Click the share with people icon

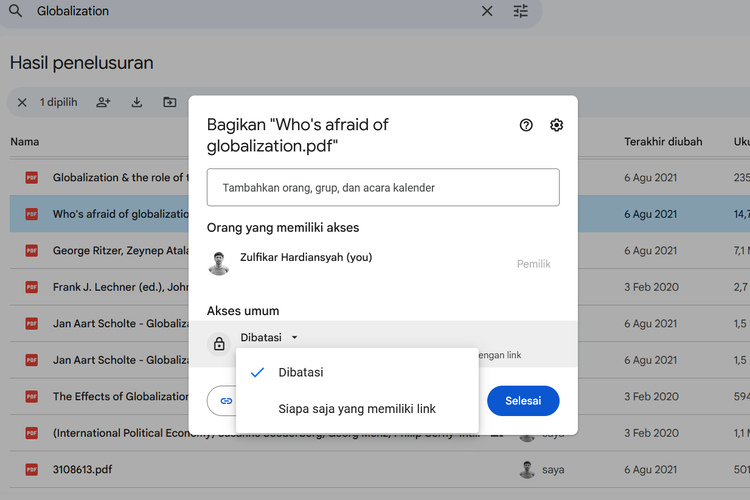[x=103, y=102]
